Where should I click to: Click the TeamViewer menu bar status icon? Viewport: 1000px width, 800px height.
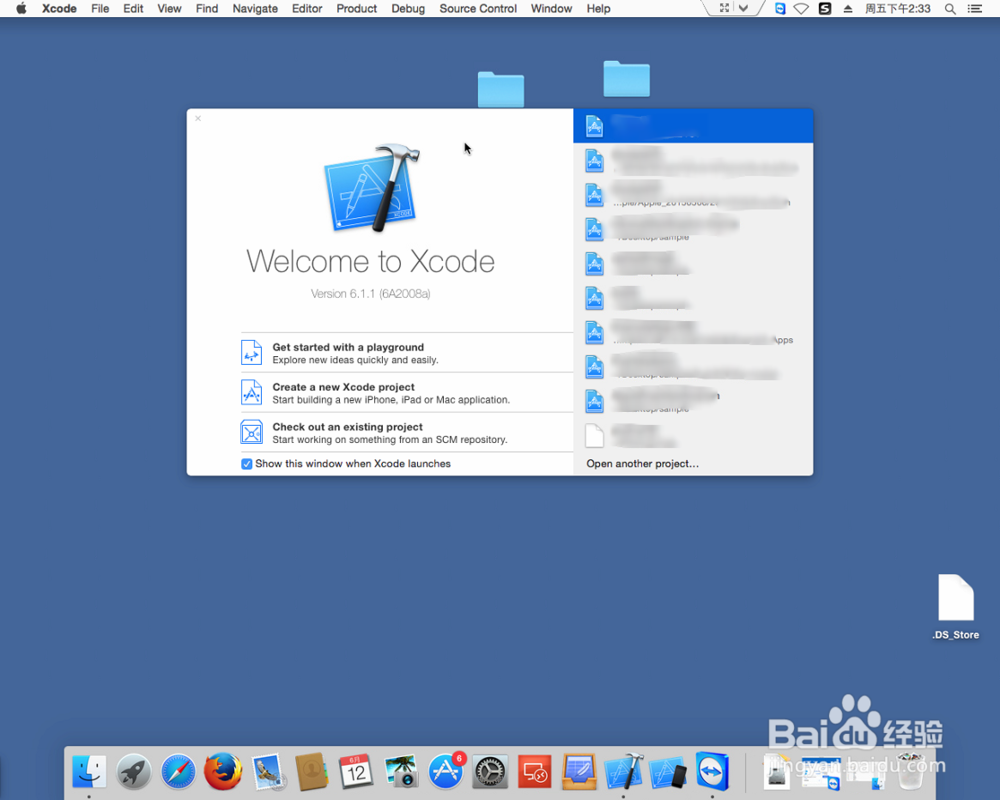(x=780, y=8)
